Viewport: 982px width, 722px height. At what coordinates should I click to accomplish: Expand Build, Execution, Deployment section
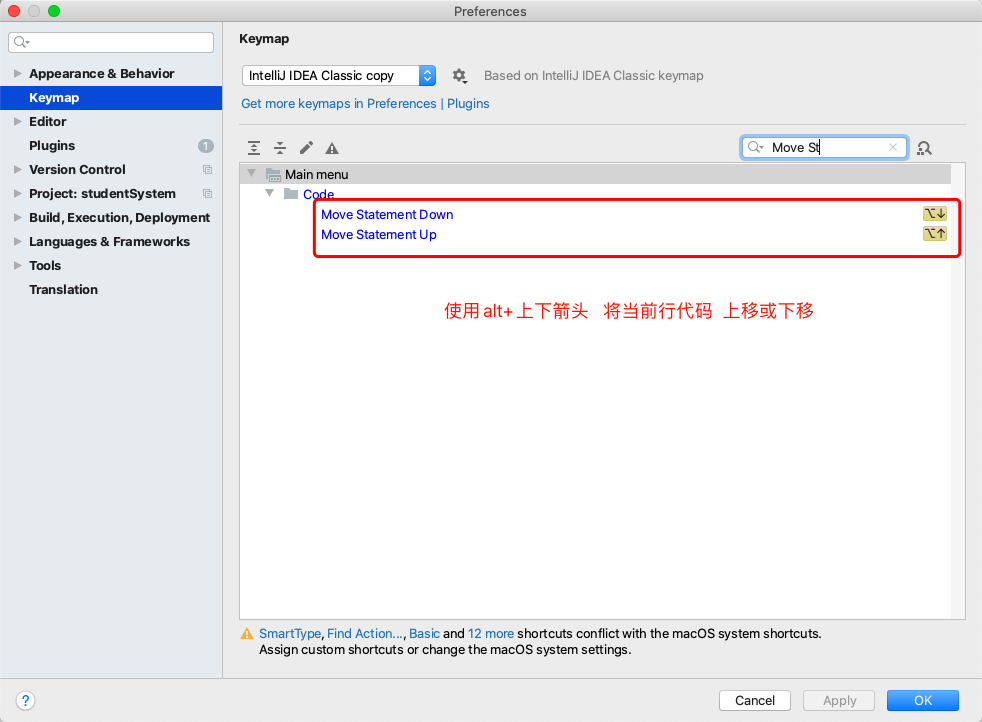tap(18, 217)
